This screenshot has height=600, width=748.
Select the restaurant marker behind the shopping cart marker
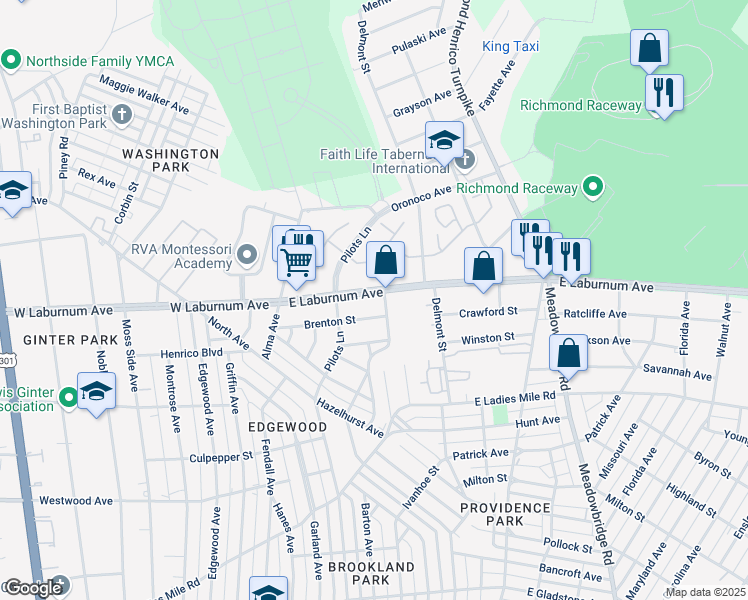pos(308,240)
